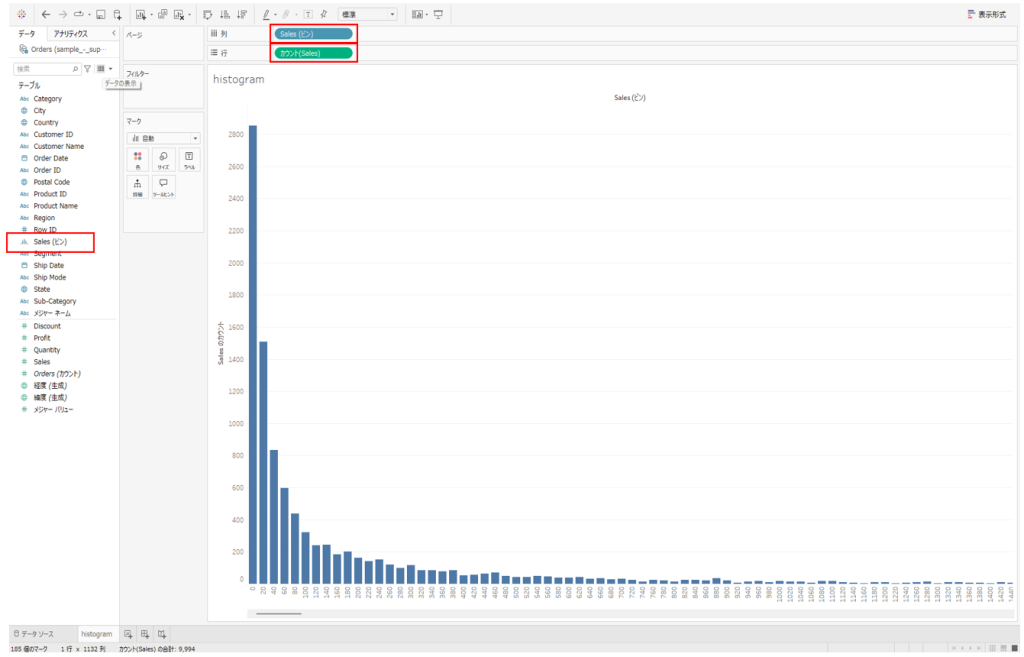The width and height of the screenshot is (1024, 657).
Task: Click presentation mode icon in toolbar
Action: coord(438,14)
